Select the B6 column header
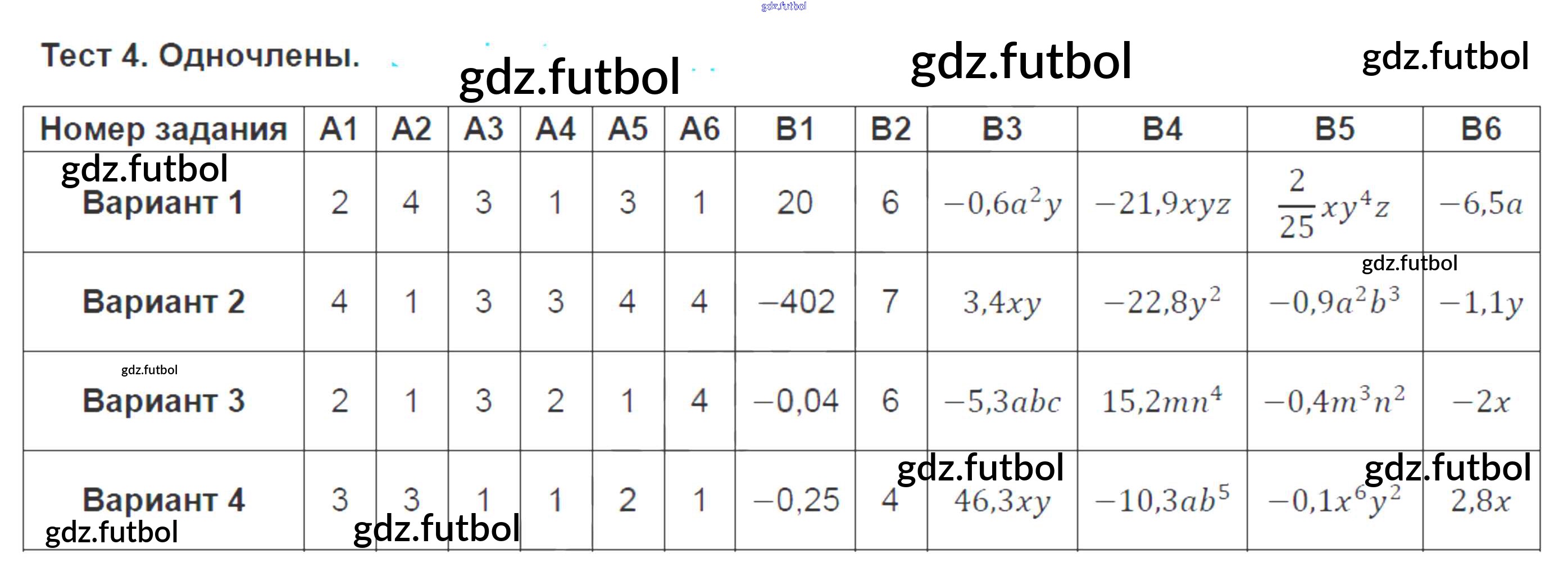 pyautogui.click(x=1480, y=129)
